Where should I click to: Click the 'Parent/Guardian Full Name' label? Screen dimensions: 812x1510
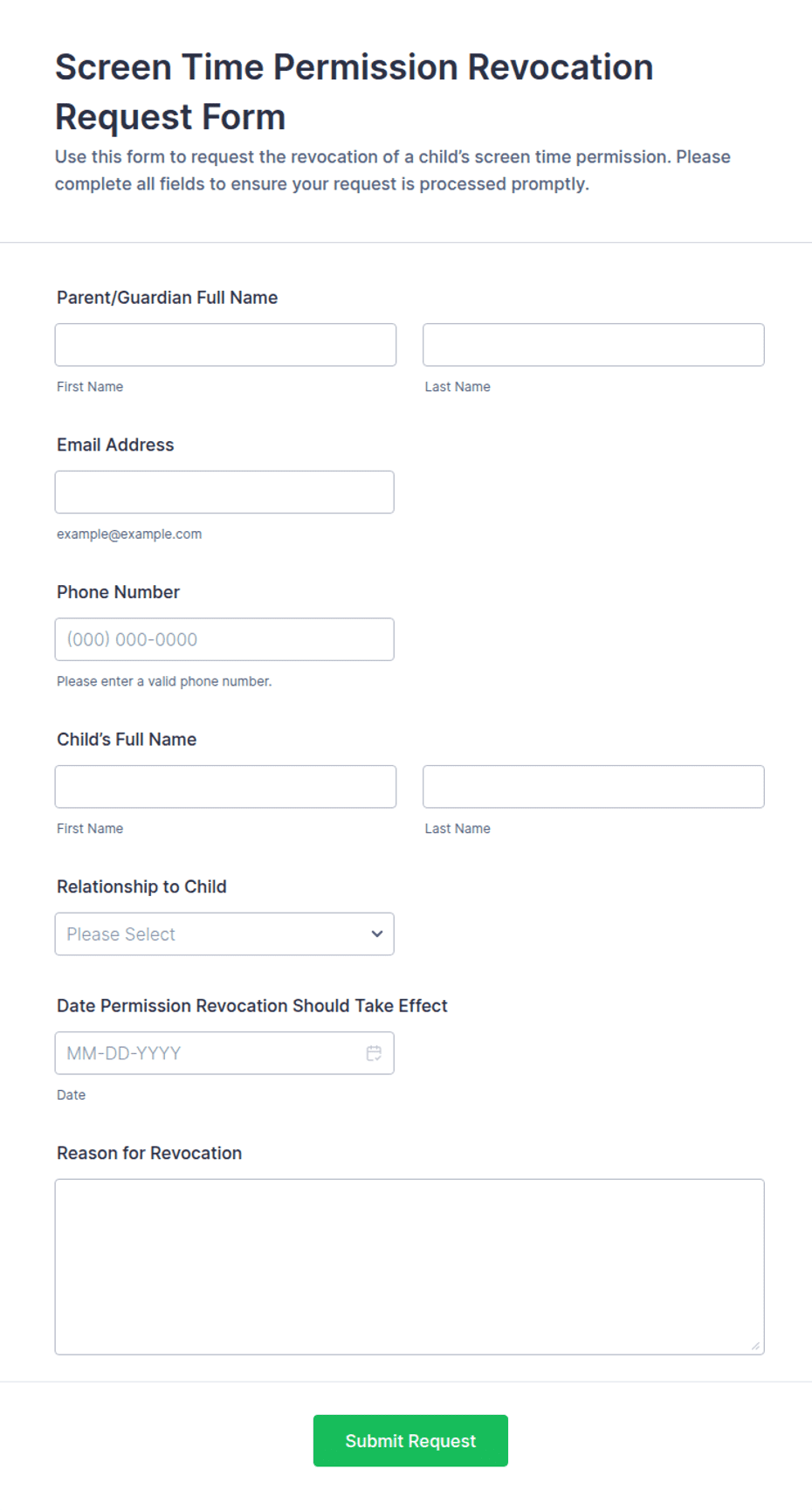point(168,298)
